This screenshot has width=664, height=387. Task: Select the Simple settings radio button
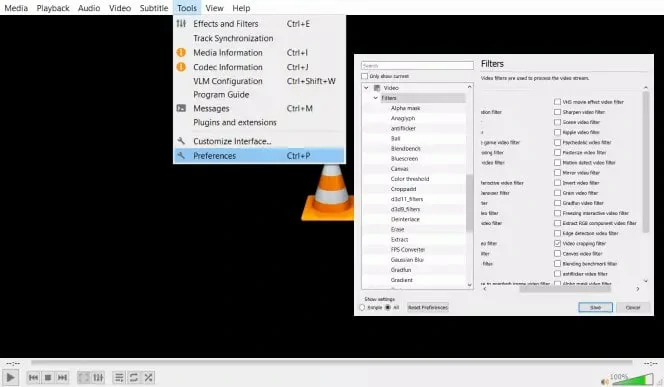(x=362, y=307)
